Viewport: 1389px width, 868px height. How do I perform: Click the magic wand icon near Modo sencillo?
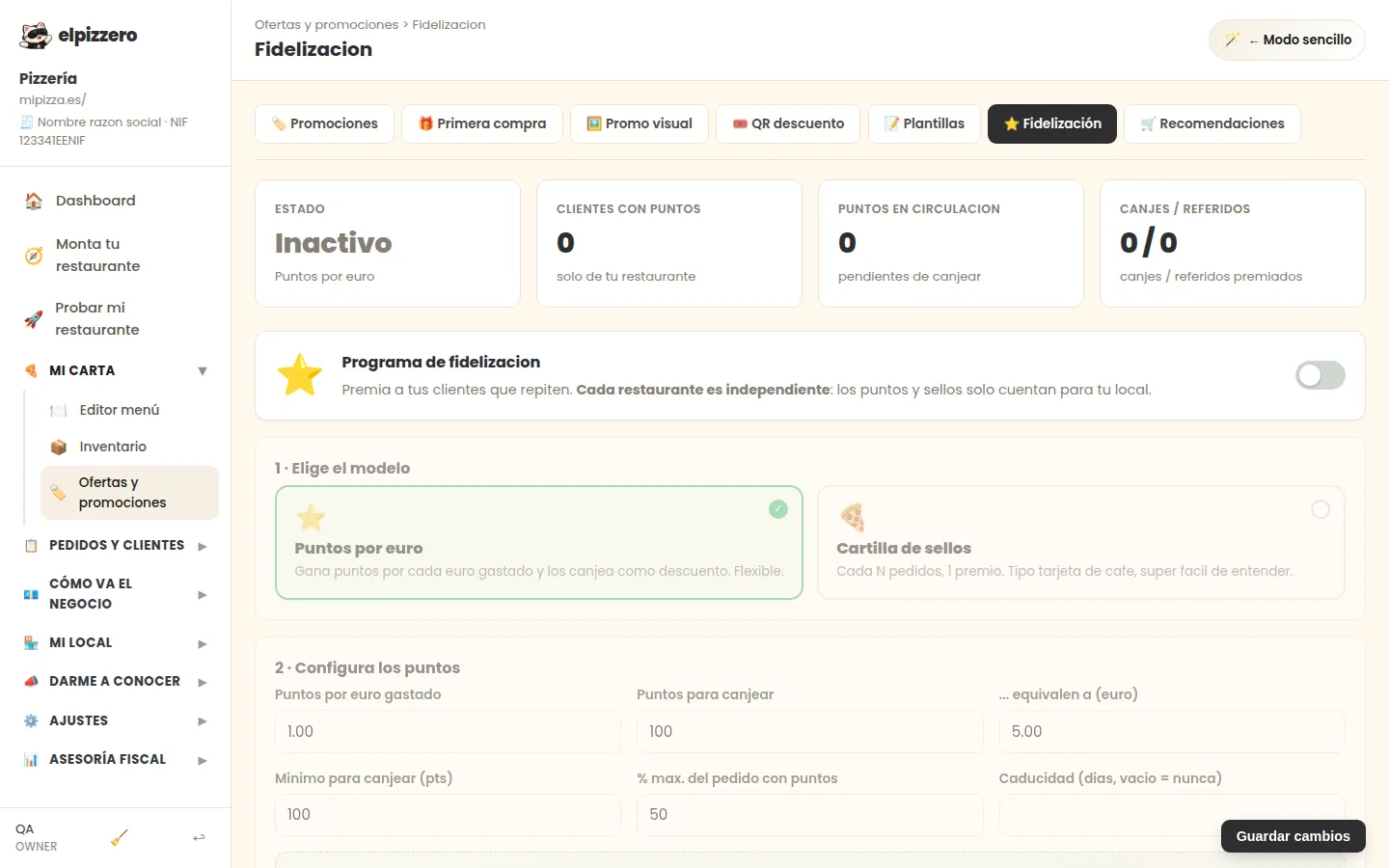pos(1232,41)
